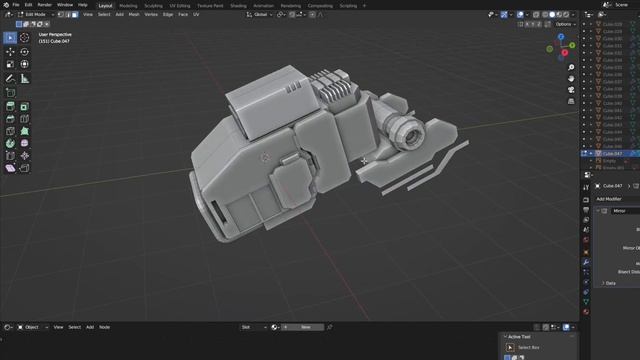The width and height of the screenshot is (640, 360).
Task: Switch to the Shading workspace tab
Action: pyautogui.click(x=238, y=6)
